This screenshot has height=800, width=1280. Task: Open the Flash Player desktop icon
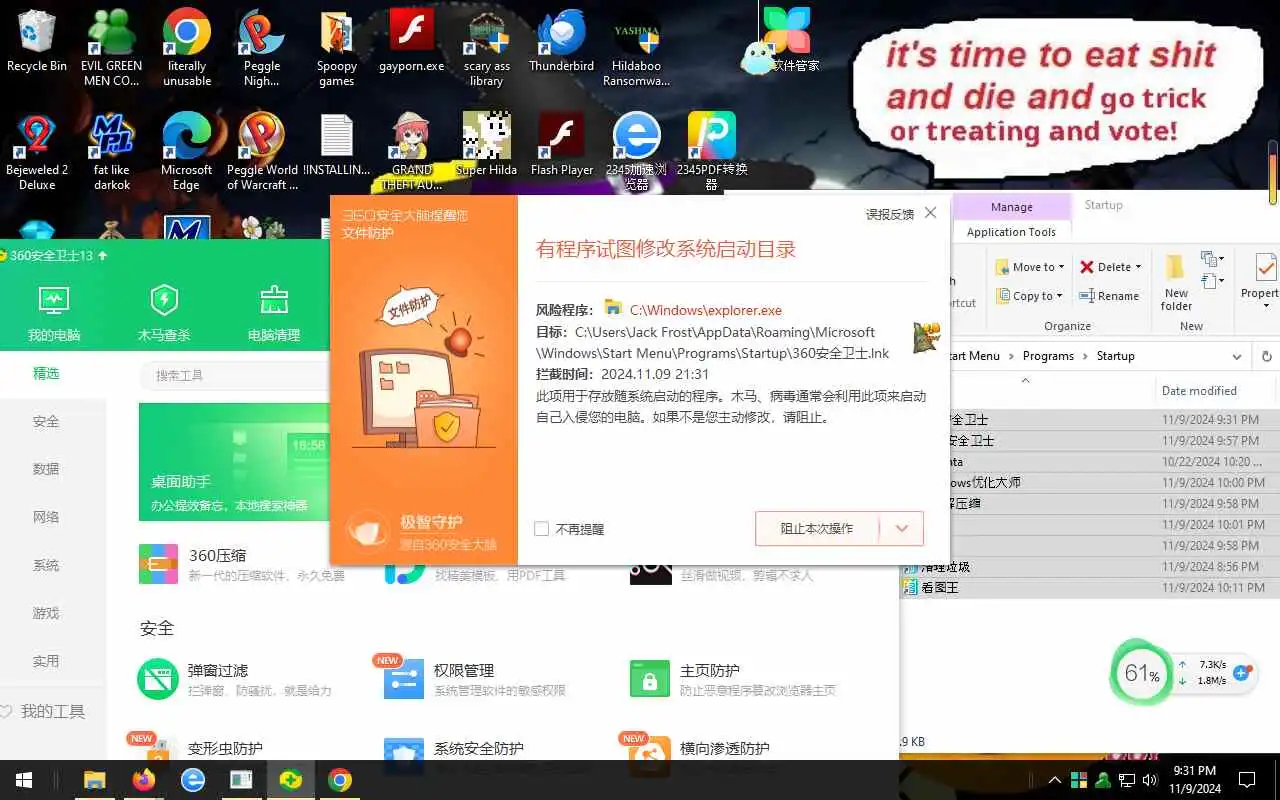tap(562, 145)
